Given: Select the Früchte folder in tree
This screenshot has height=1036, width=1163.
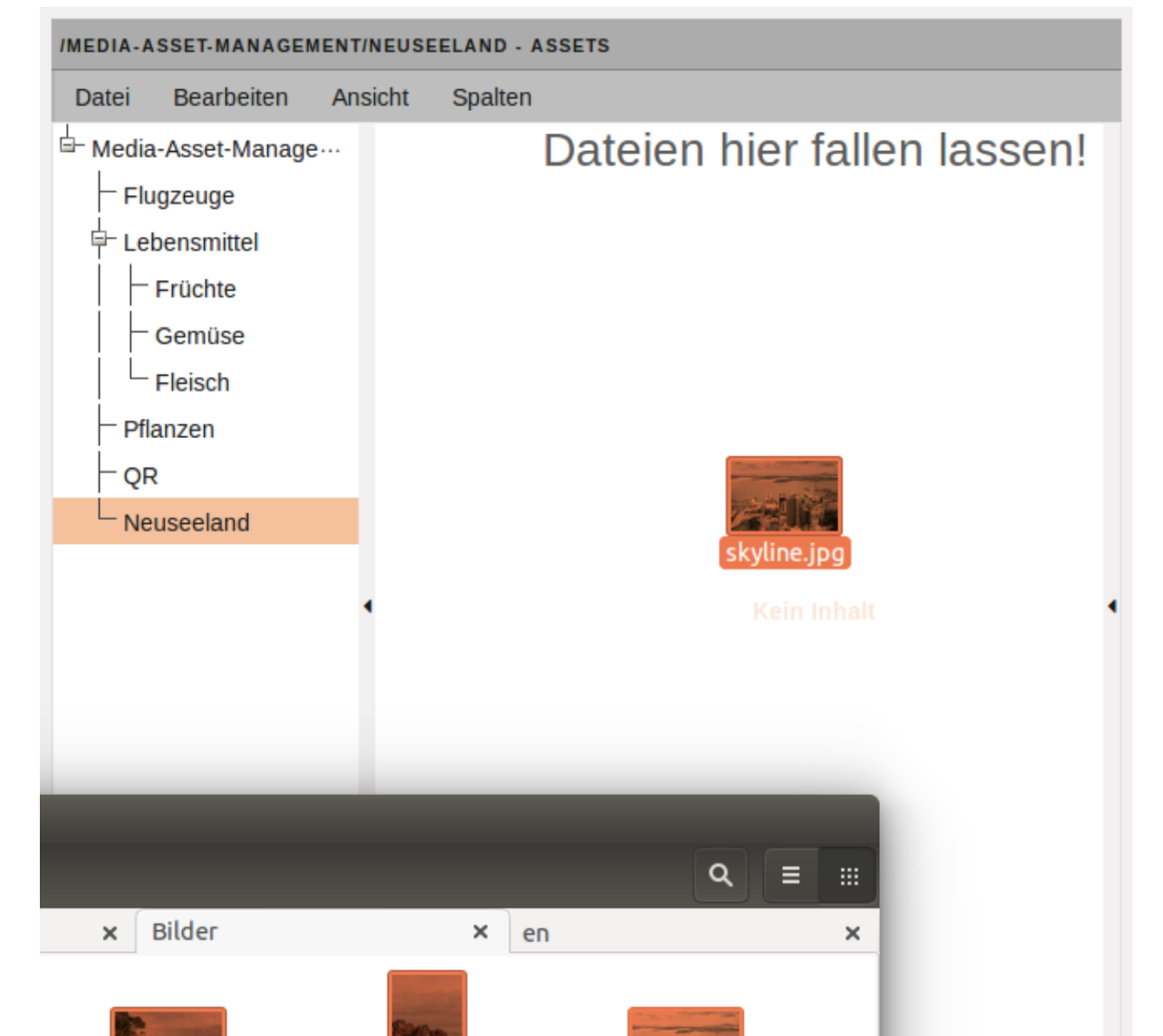Looking at the screenshot, I should point(195,289).
